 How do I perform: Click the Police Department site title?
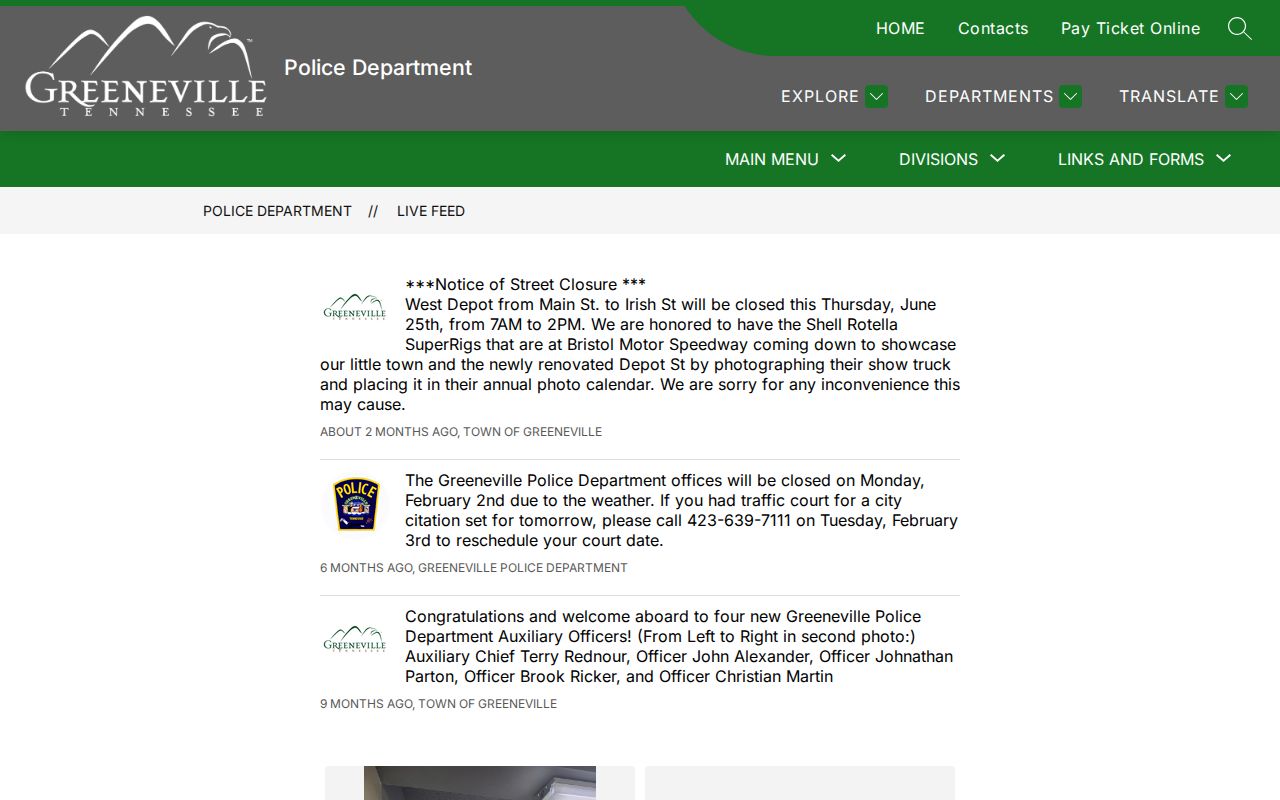[378, 67]
